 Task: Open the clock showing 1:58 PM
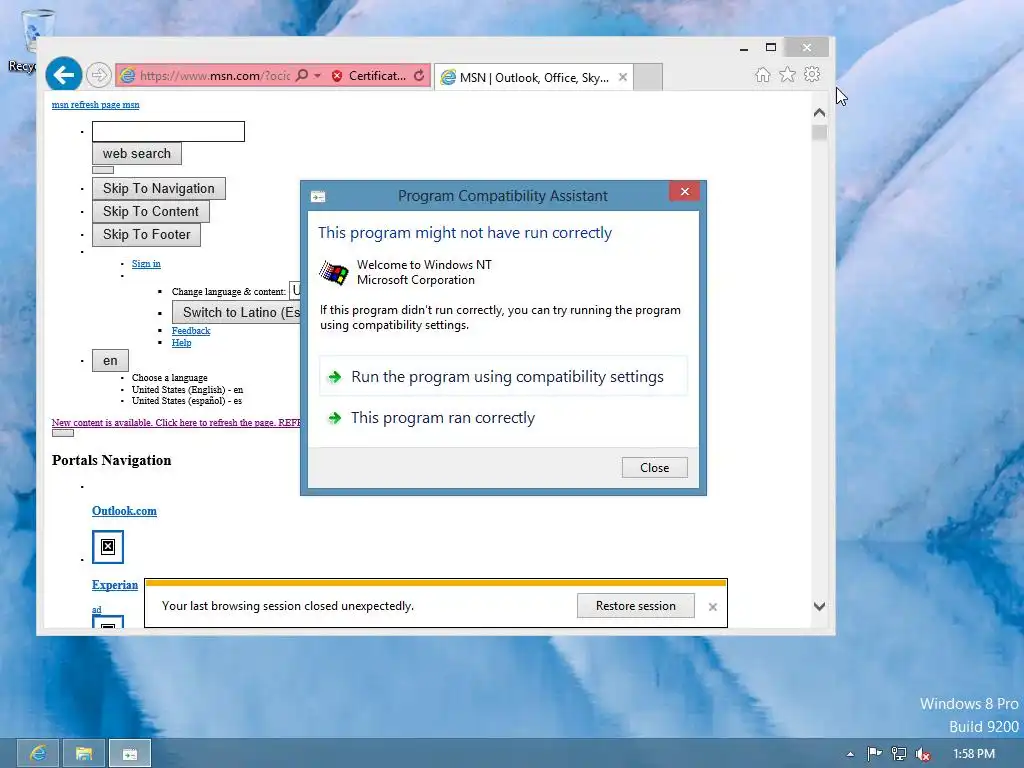coord(974,754)
